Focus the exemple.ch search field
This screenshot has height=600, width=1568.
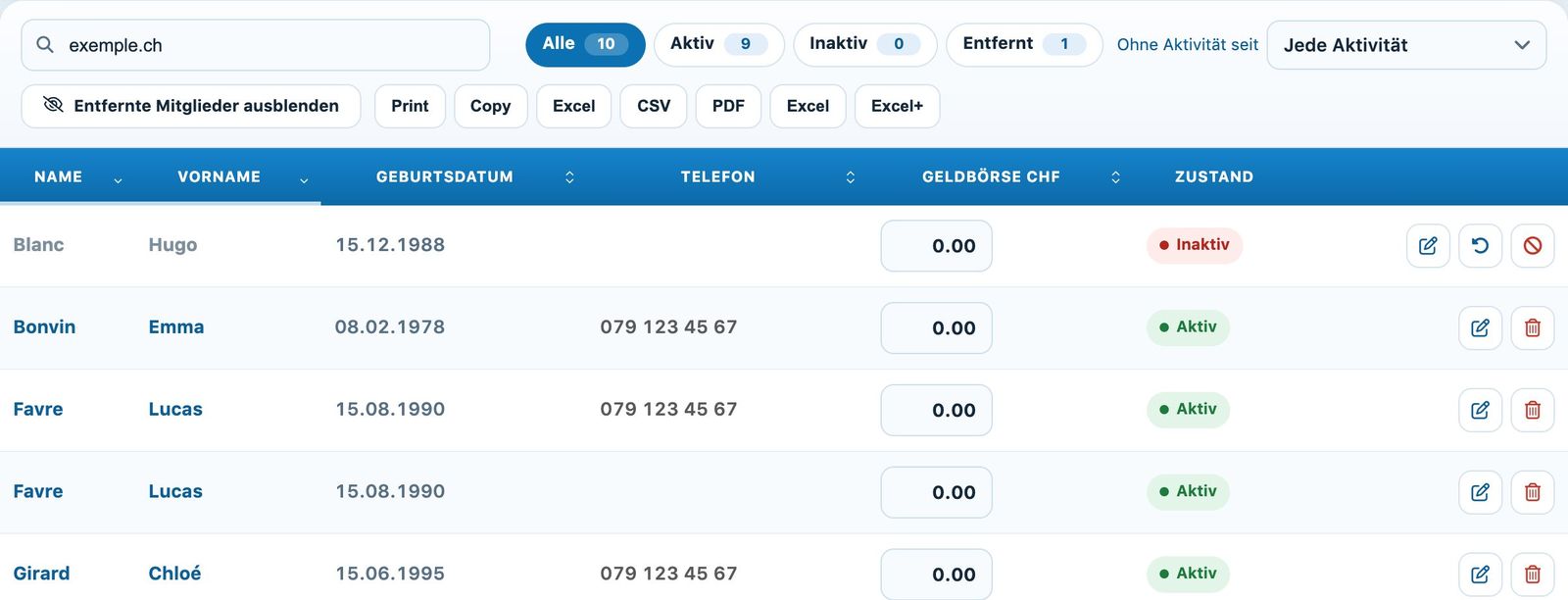(x=256, y=45)
